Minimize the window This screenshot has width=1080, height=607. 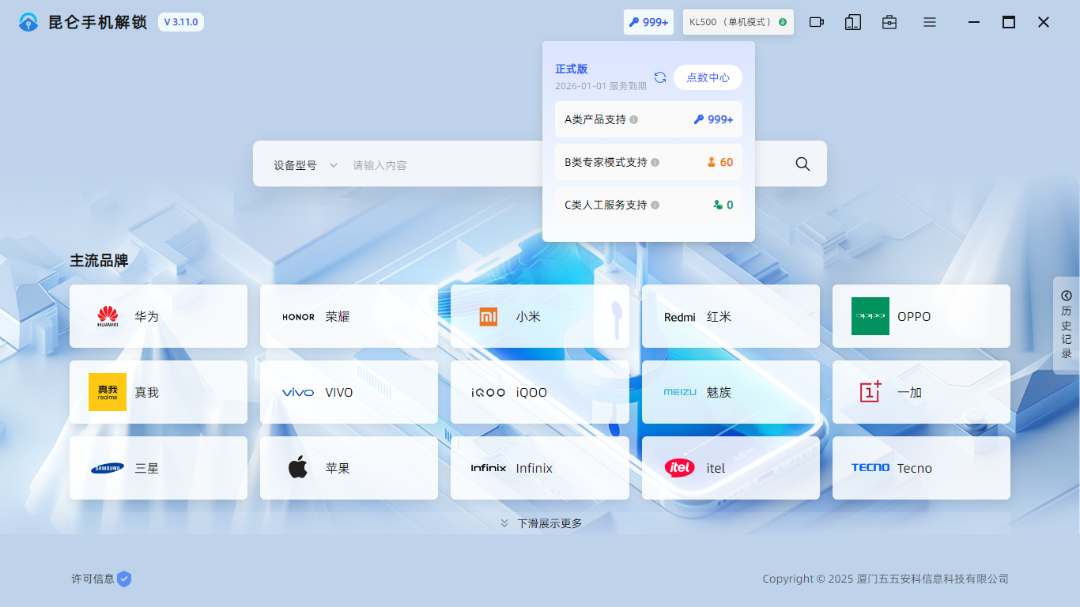coord(973,22)
